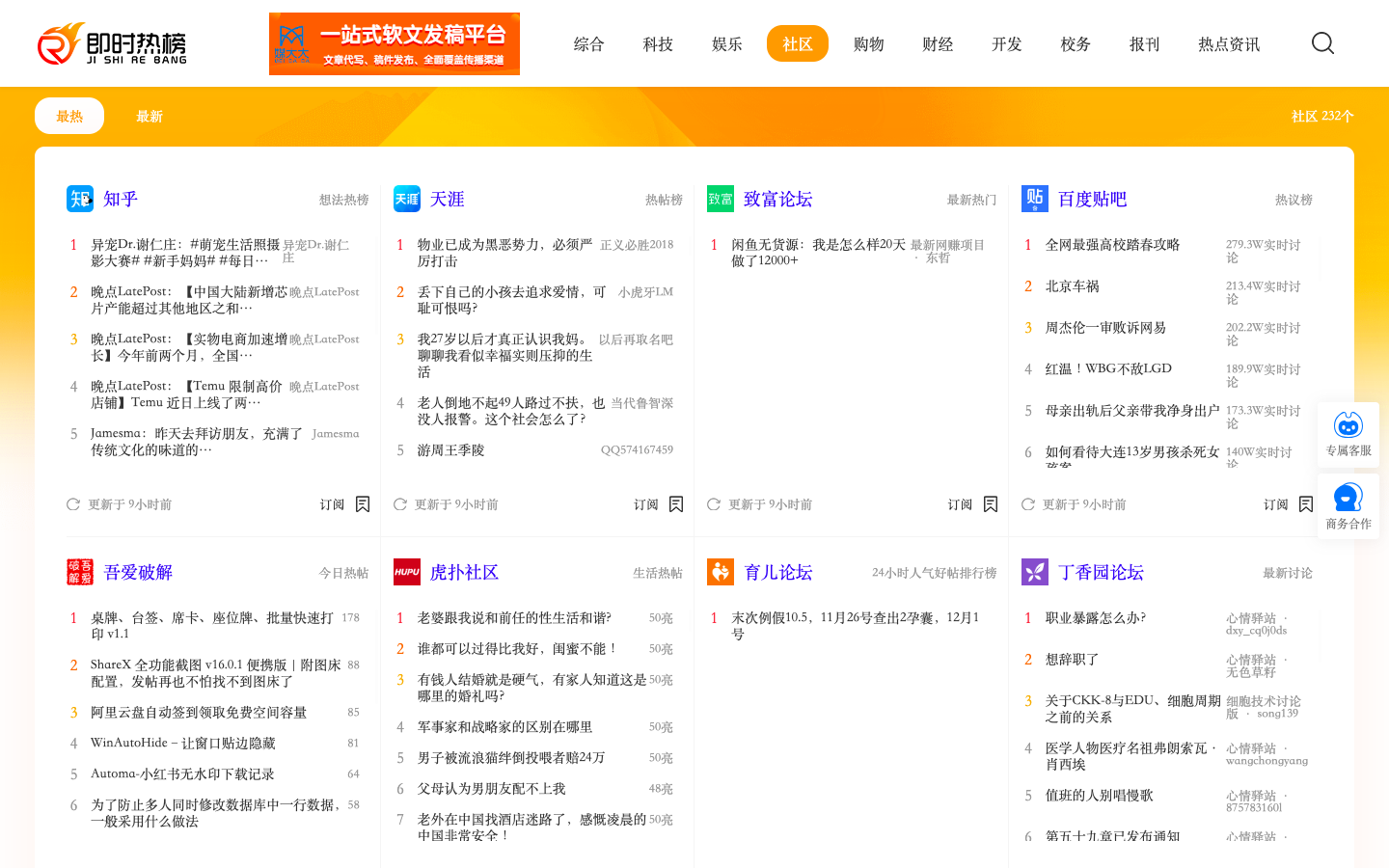Open the 致富论坛 title link
This screenshot has height=868, width=1389.
[x=778, y=199]
